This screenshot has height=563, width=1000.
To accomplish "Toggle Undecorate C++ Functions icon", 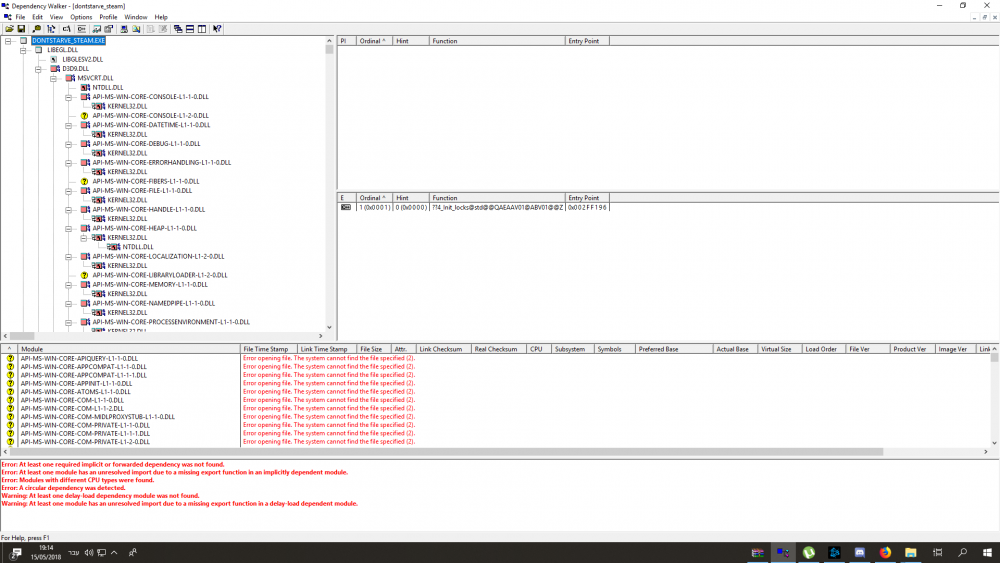I will (82, 29).
